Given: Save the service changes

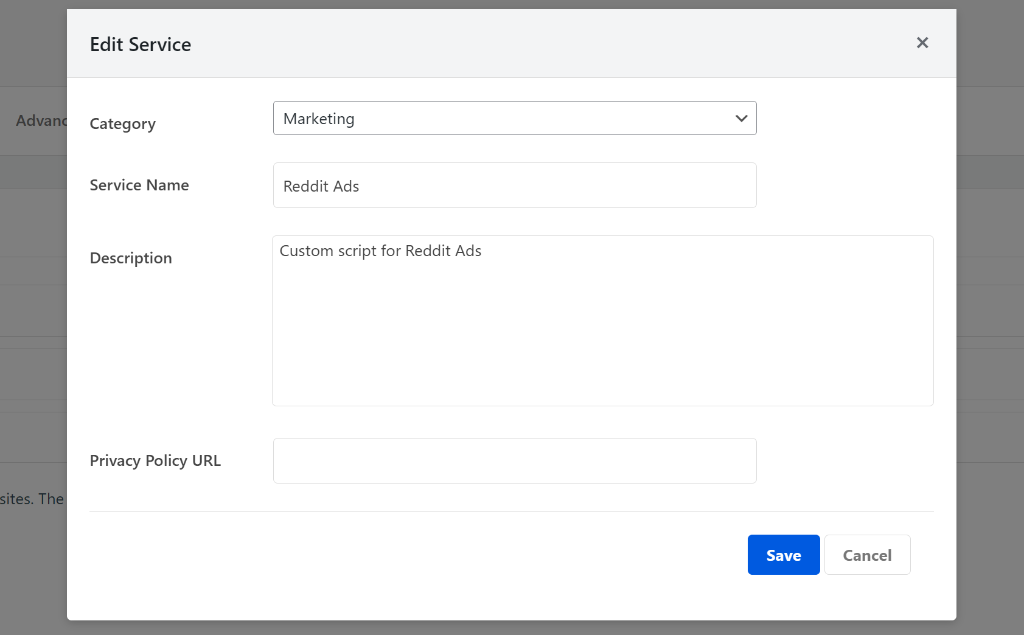Looking at the screenshot, I should coord(784,555).
